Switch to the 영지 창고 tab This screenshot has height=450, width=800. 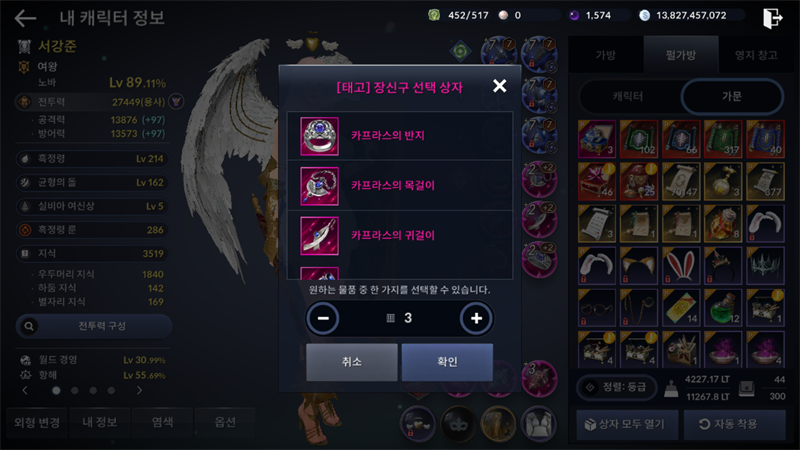pyautogui.click(x=756, y=55)
